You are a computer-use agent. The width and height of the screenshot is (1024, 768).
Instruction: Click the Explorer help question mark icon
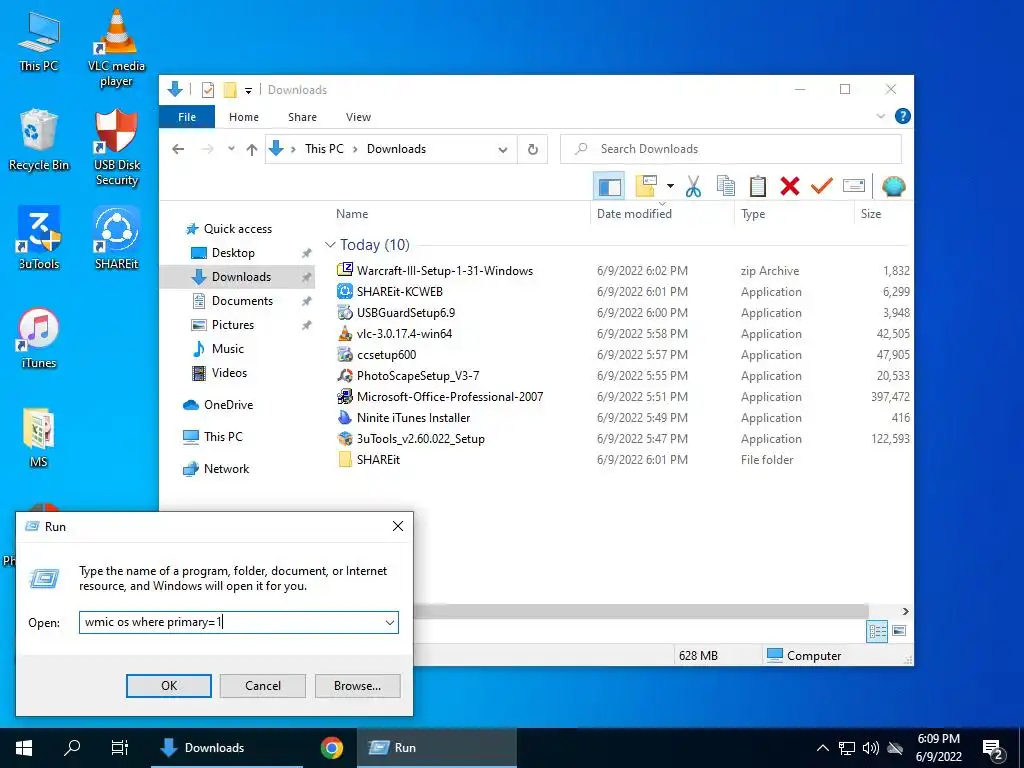[903, 116]
